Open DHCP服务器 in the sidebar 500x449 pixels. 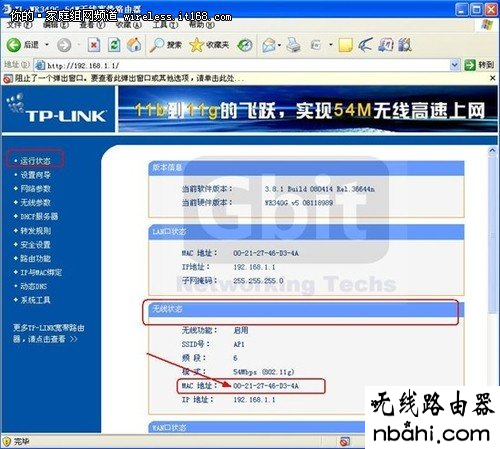[39, 216]
